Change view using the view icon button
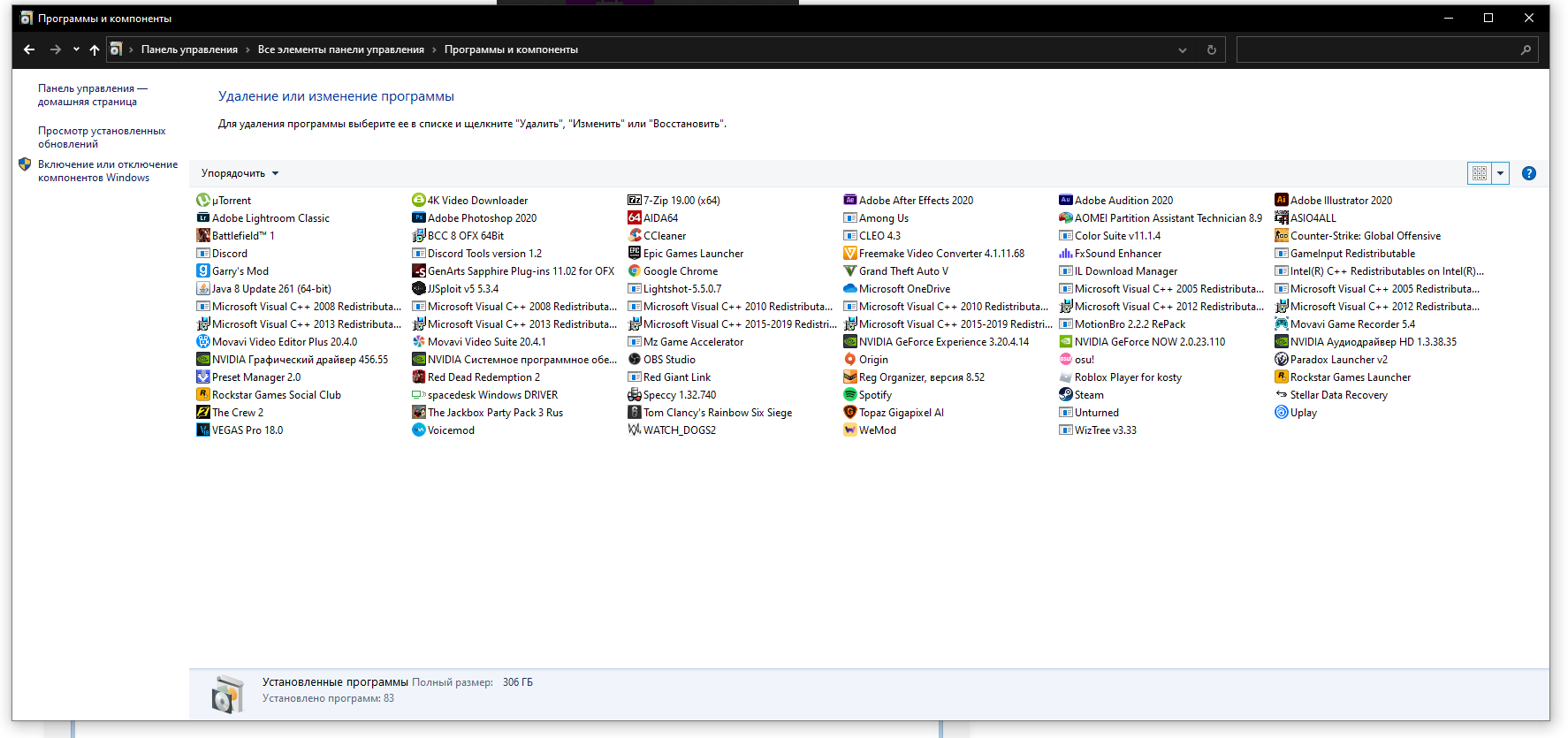The image size is (1568, 738). tap(1480, 173)
